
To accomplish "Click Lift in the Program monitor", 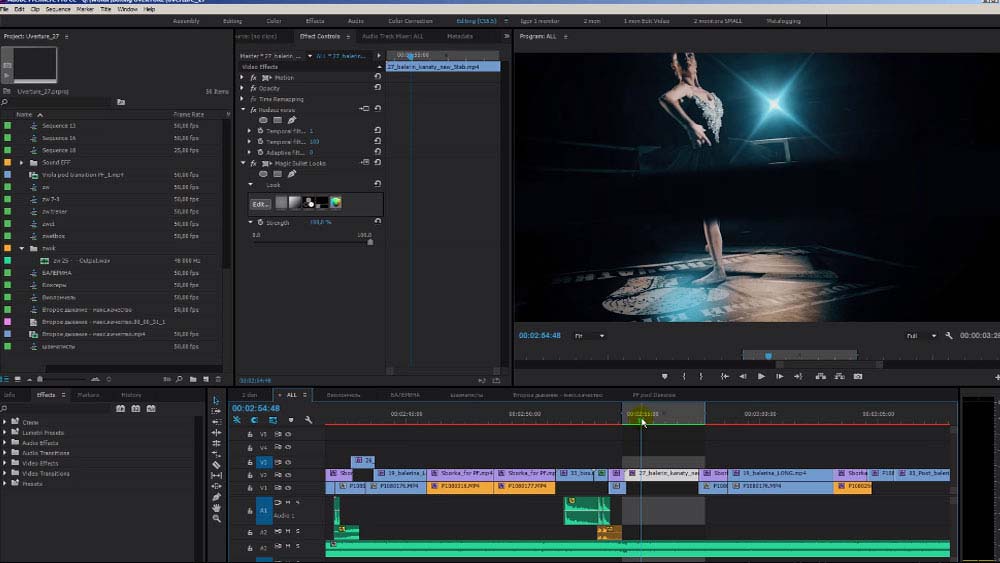I will pyautogui.click(x=821, y=376).
